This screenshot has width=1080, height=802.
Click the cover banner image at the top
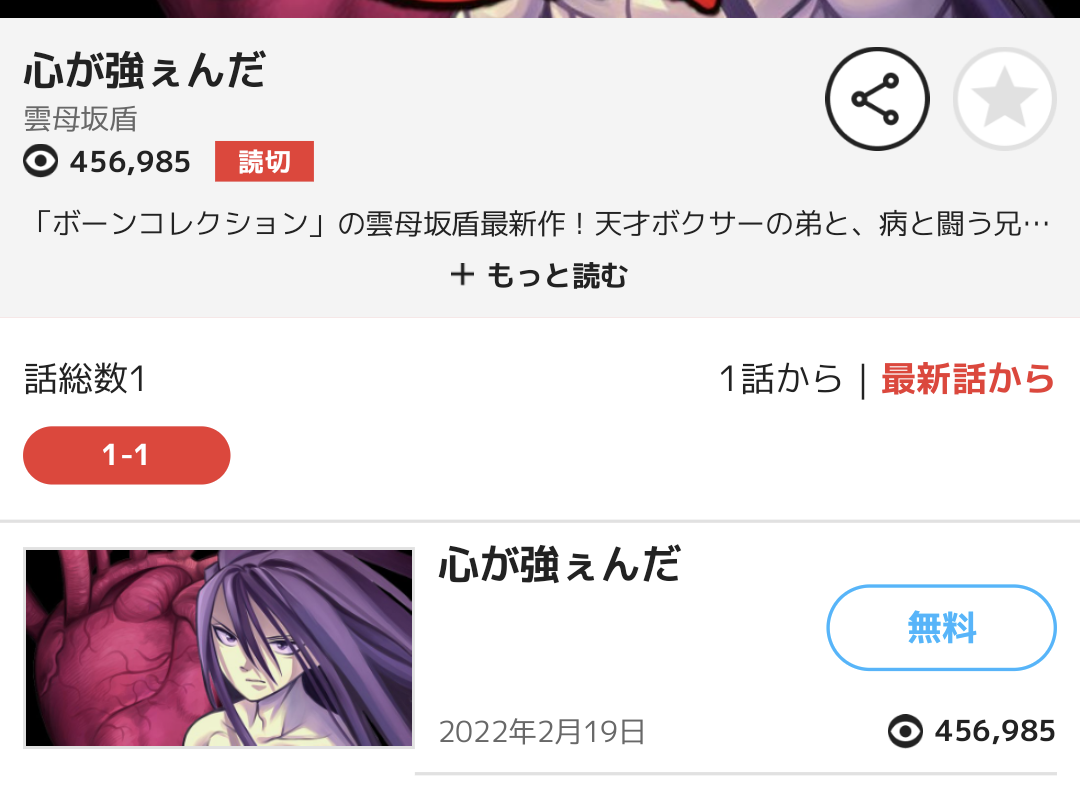click(x=540, y=8)
